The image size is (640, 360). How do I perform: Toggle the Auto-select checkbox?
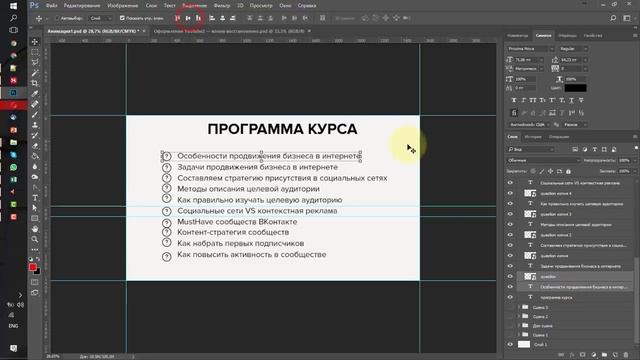click(x=57, y=18)
